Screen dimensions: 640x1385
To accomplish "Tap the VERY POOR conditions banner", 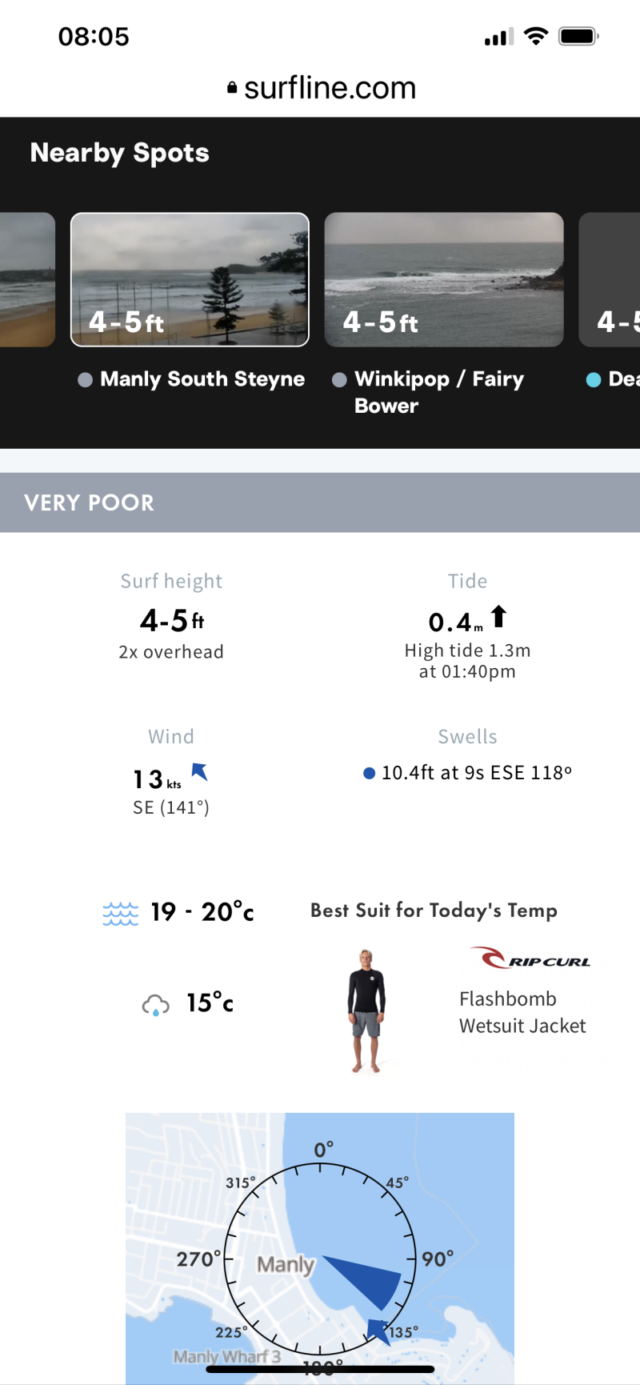I will pyautogui.click(x=320, y=502).
